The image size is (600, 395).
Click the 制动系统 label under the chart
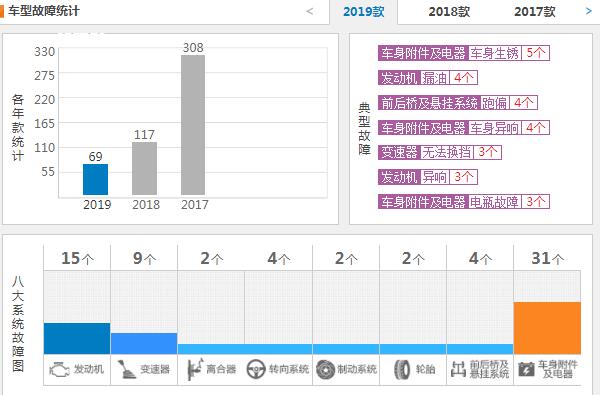357,369
